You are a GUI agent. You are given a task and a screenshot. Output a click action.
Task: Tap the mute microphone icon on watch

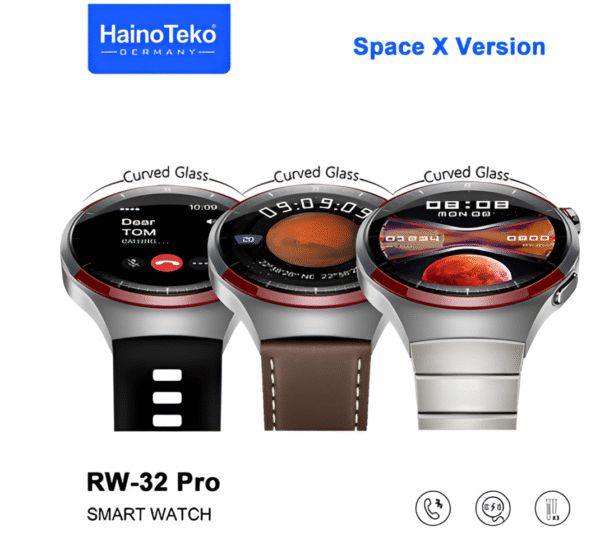click(133, 263)
